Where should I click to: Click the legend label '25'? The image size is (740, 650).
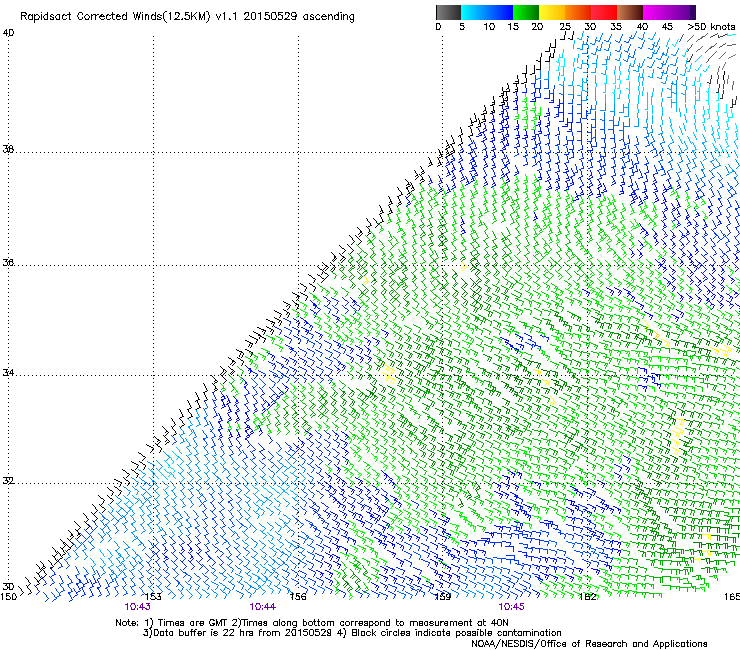(565, 27)
